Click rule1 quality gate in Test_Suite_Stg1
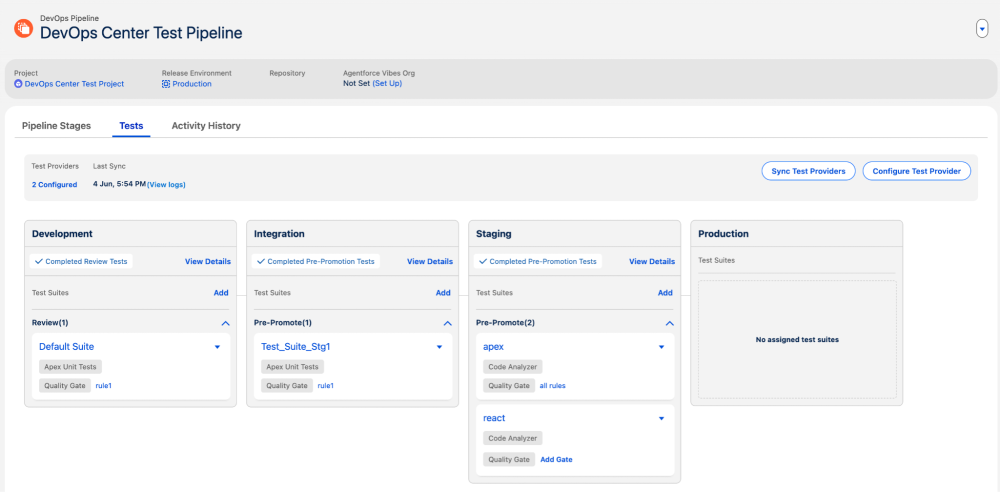 pyautogui.click(x=326, y=385)
